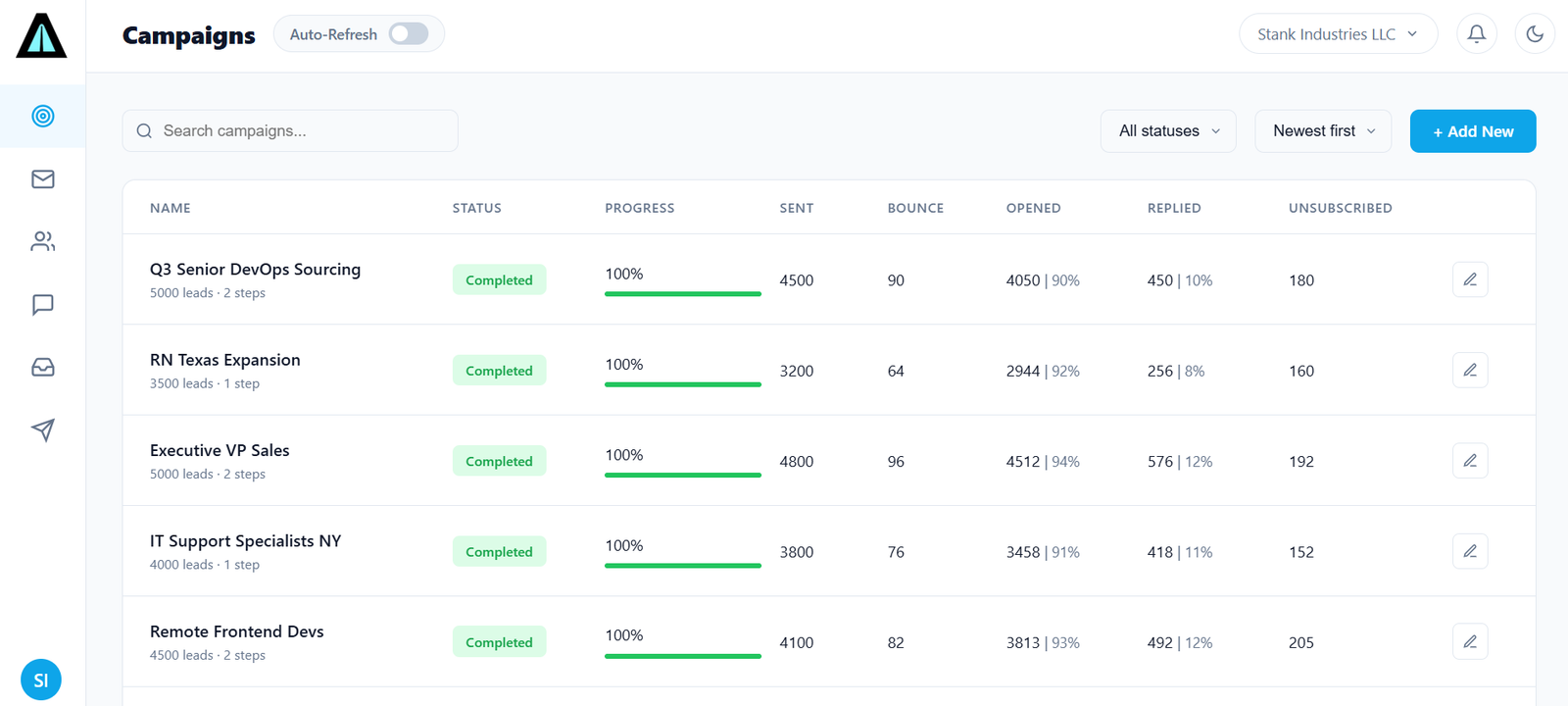This screenshot has width=1568, height=706.
Task: Click '5000 leads · 2 steps' under Q3 Senior DevOps
Action: [x=208, y=293]
